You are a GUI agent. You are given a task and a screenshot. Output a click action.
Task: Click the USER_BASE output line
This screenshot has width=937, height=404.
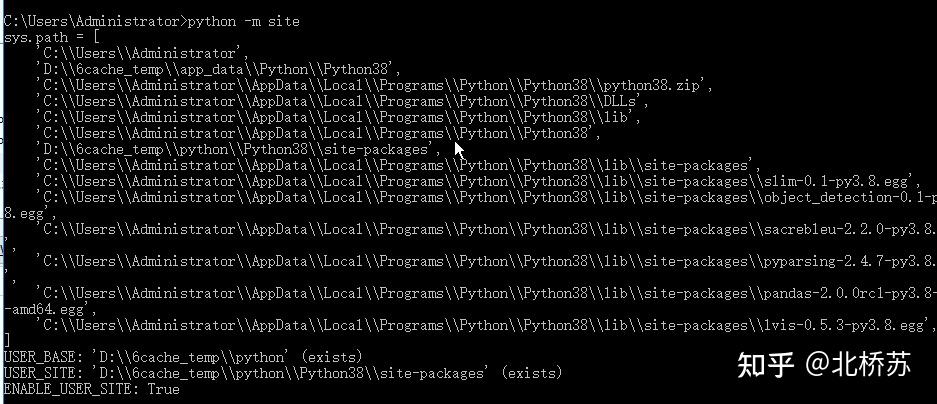pos(183,357)
